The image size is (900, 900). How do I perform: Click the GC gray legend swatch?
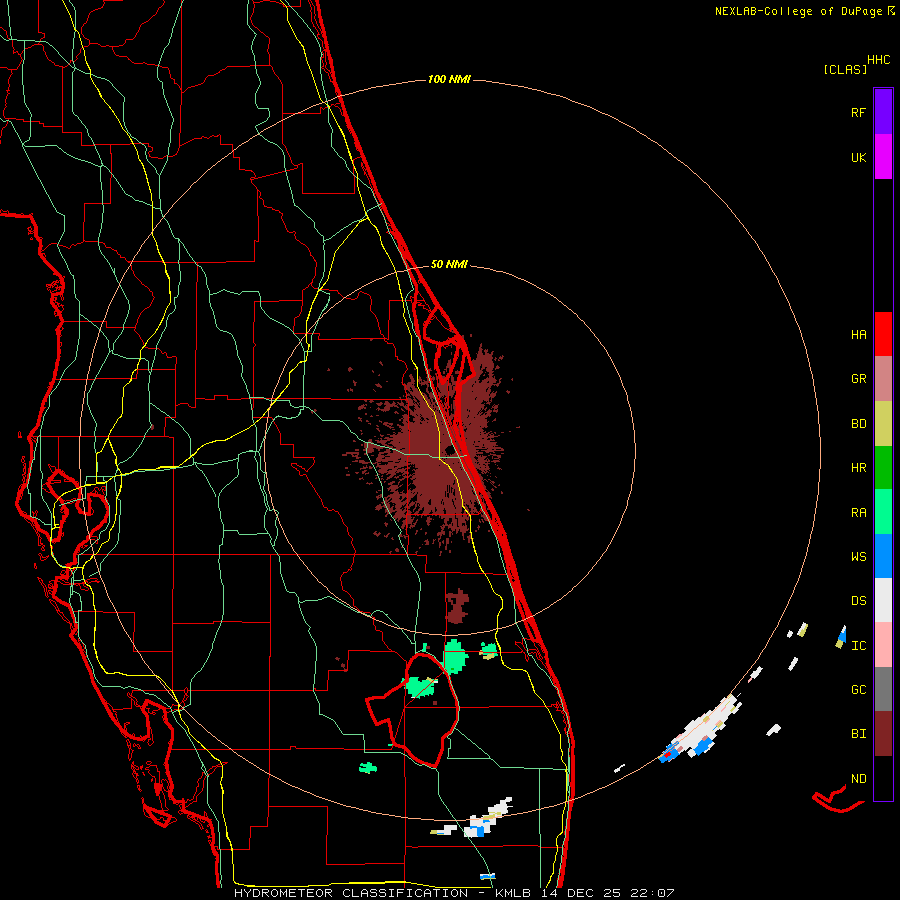click(883, 689)
